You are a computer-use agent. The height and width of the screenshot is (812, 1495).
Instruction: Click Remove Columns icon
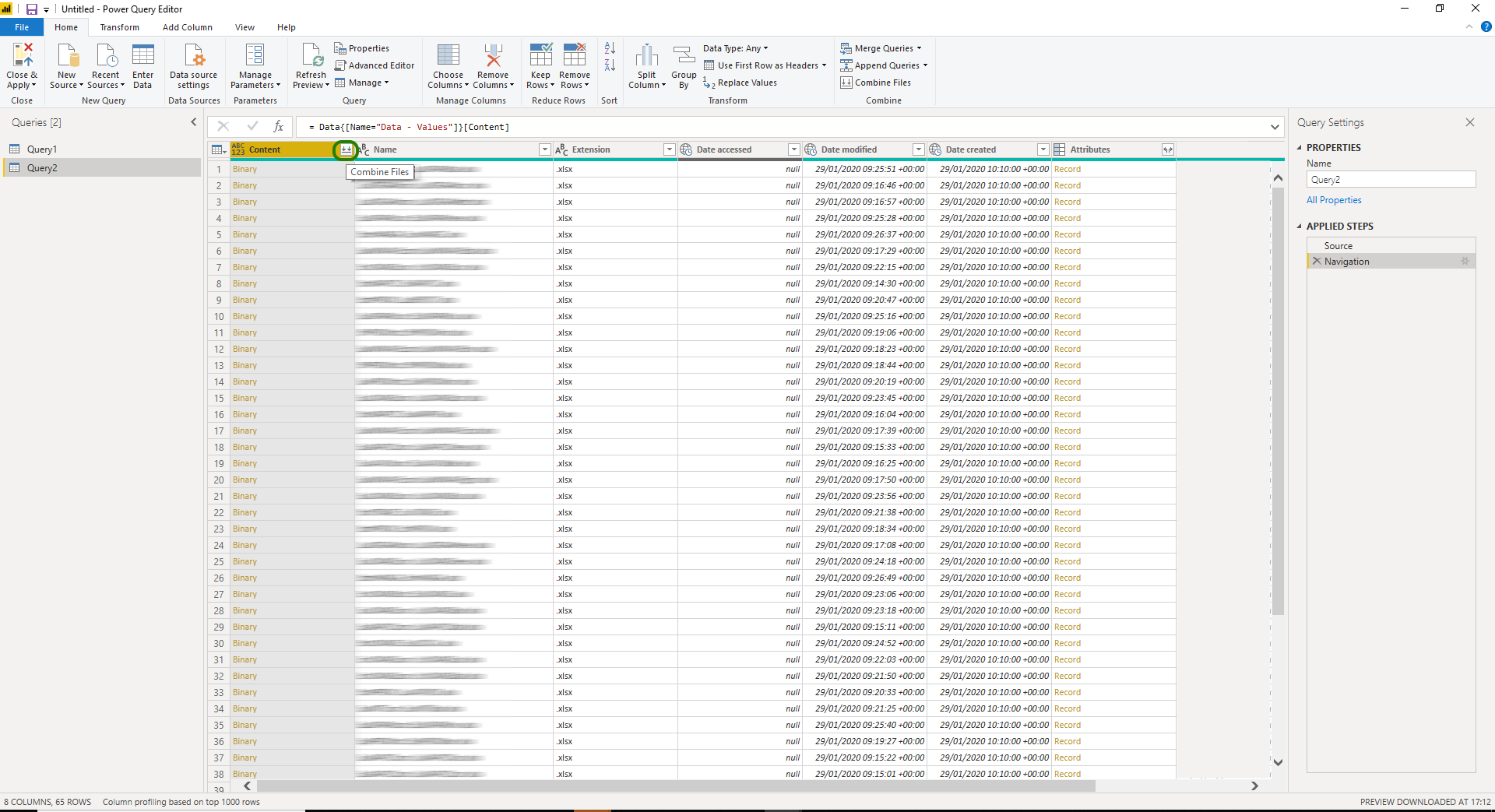point(493,56)
